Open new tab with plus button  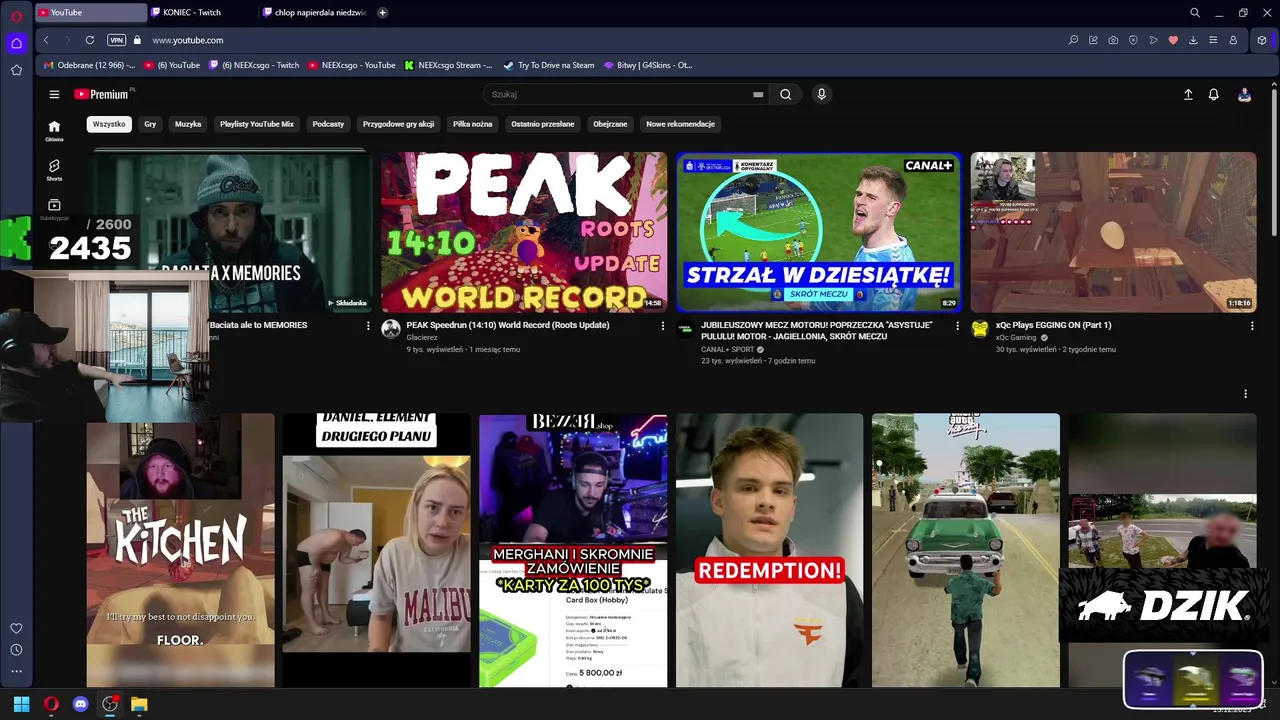pyautogui.click(x=382, y=13)
